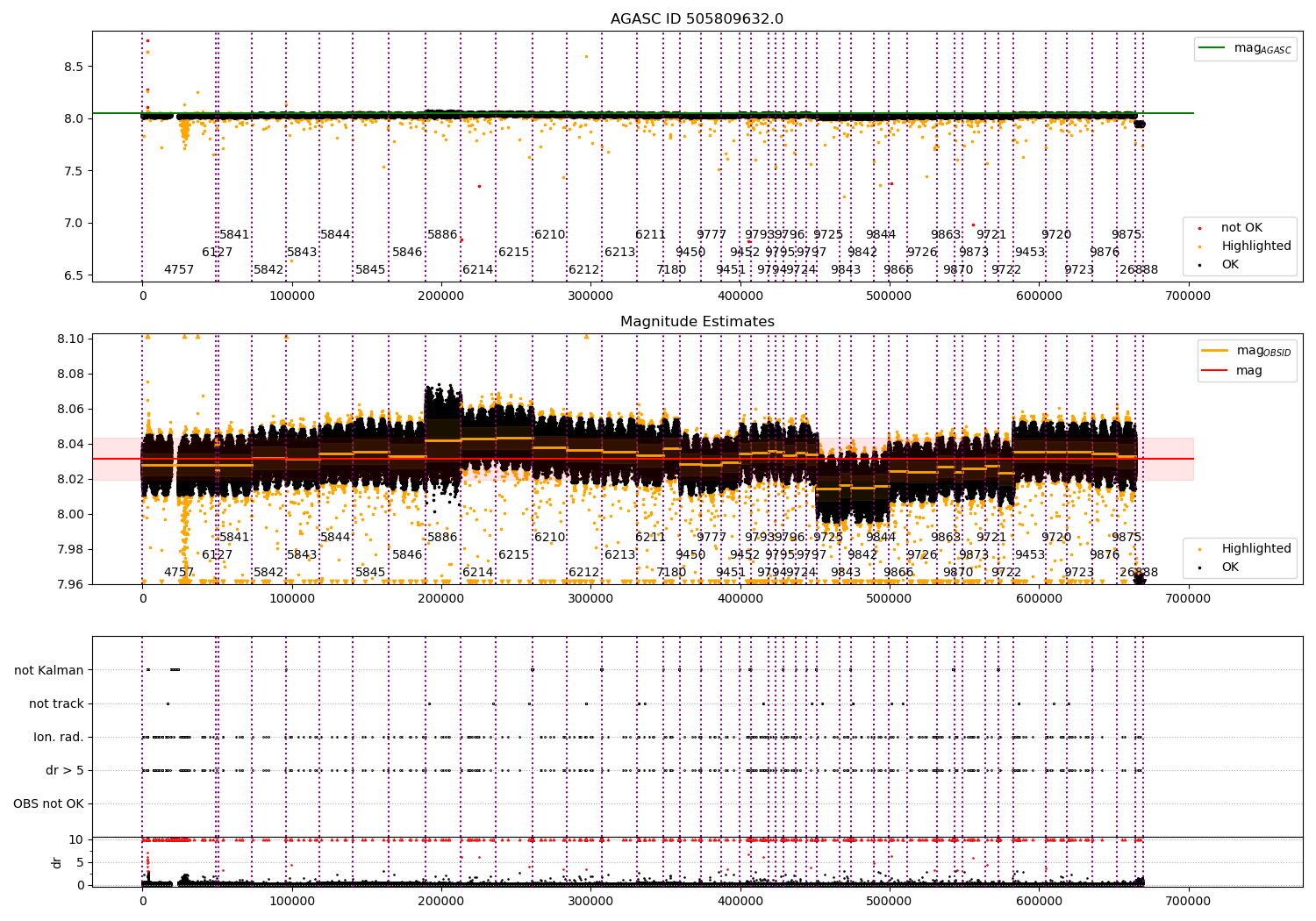Image resolution: width=1316 pixels, height=921 pixels.
Task: Click the 500000 x-axis tick of middle plot
Action: click(x=890, y=598)
